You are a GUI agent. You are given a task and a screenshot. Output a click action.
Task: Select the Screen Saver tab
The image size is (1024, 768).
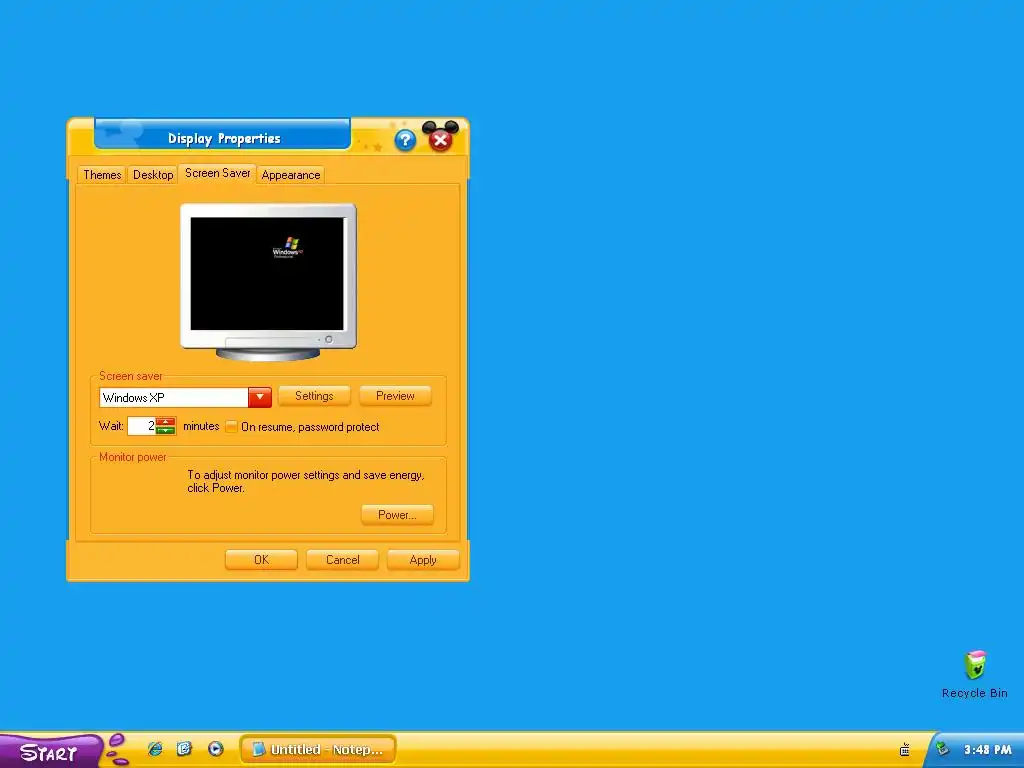click(217, 173)
